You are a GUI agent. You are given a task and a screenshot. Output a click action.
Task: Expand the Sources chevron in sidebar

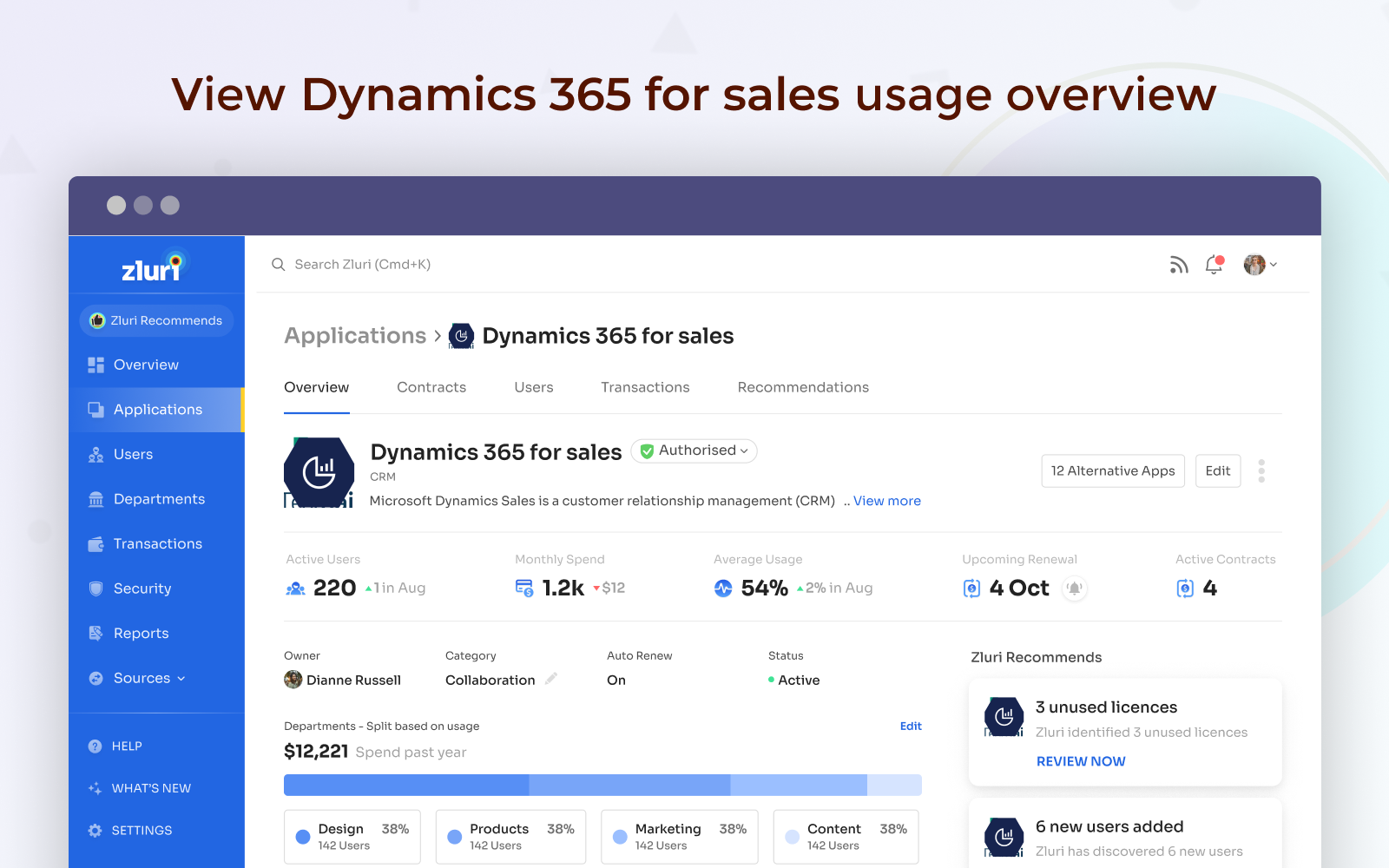pyautogui.click(x=181, y=679)
